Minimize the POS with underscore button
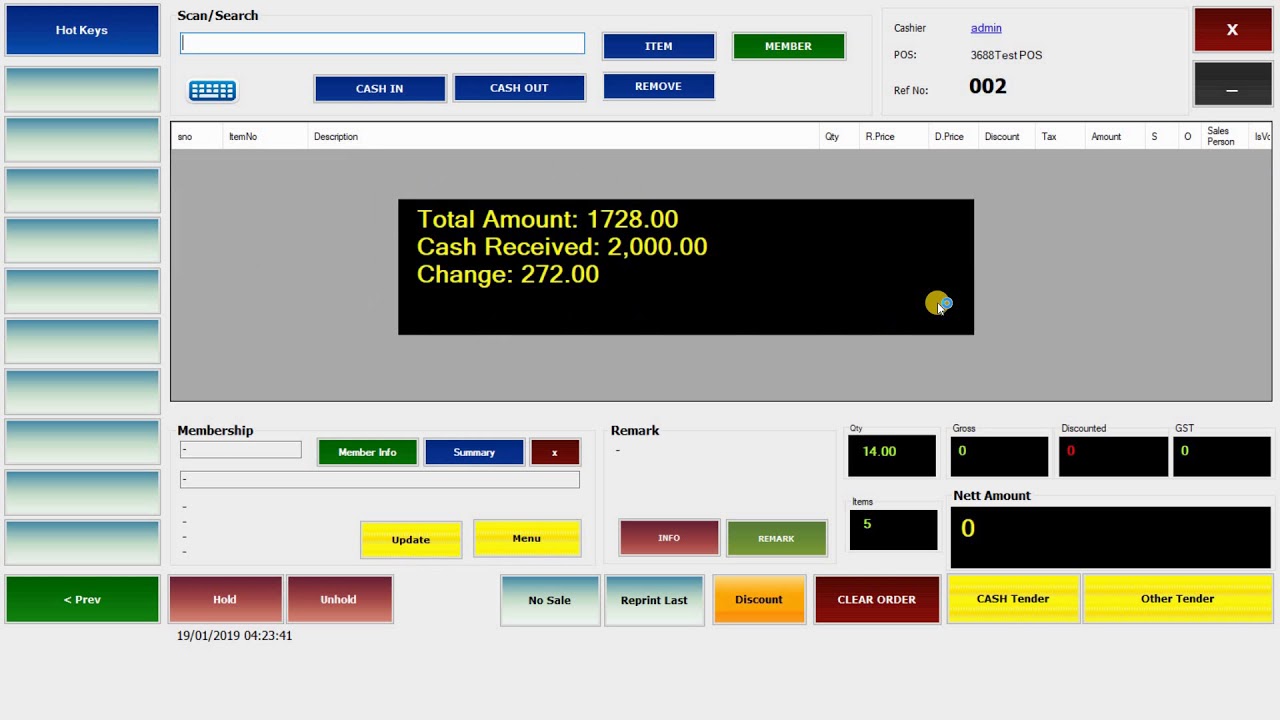The height and width of the screenshot is (720, 1280). point(1232,84)
